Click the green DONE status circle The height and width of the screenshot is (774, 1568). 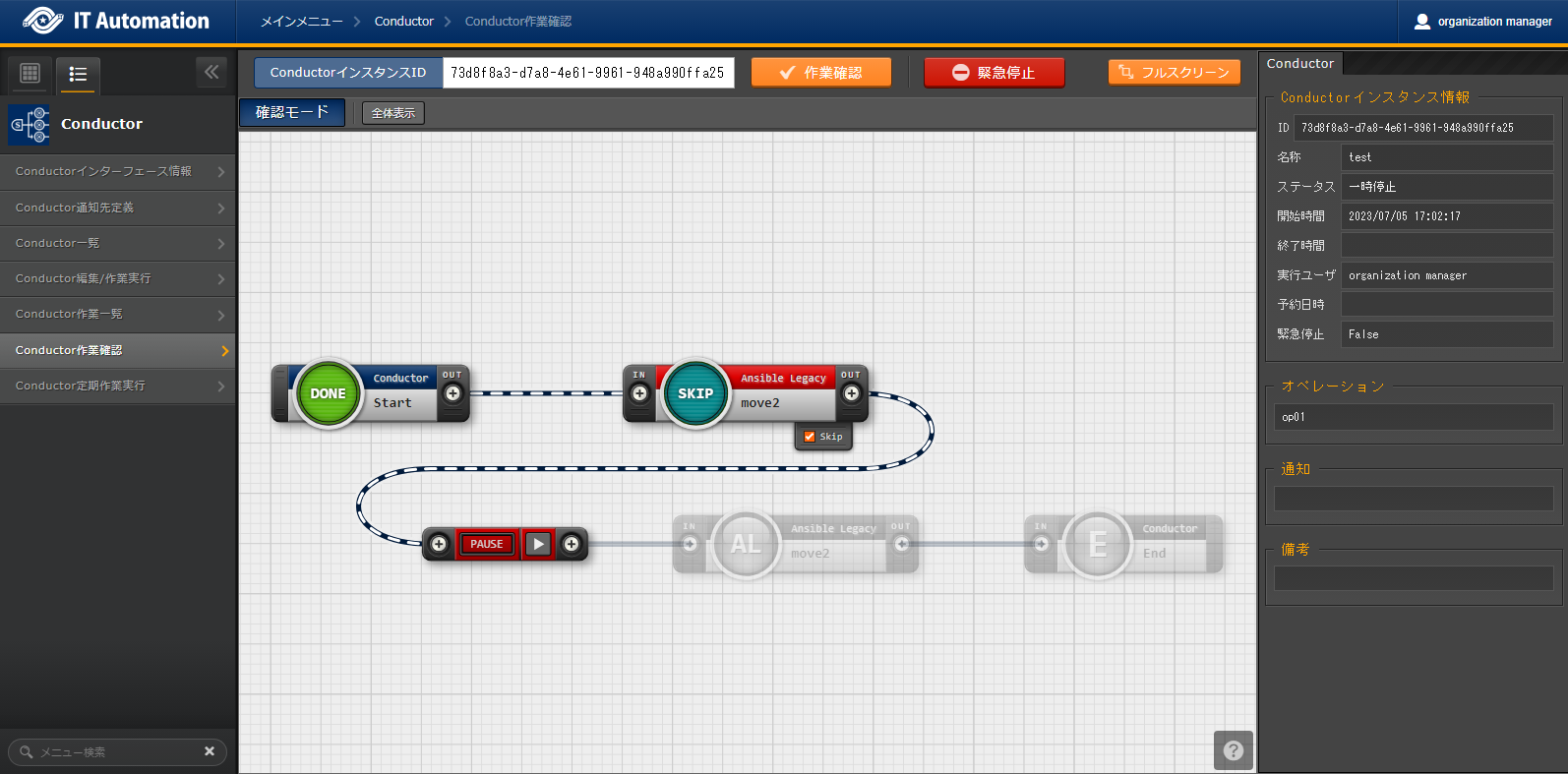point(328,393)
